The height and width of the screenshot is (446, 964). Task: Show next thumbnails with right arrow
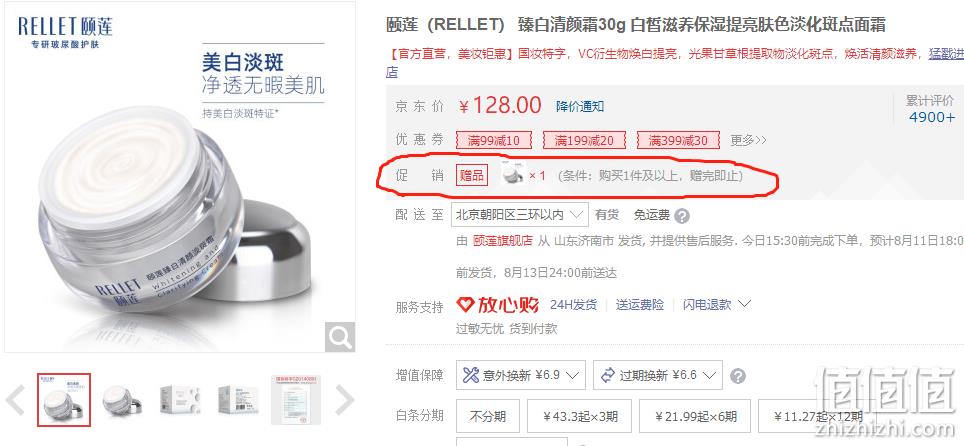click(x=344, y=400)
